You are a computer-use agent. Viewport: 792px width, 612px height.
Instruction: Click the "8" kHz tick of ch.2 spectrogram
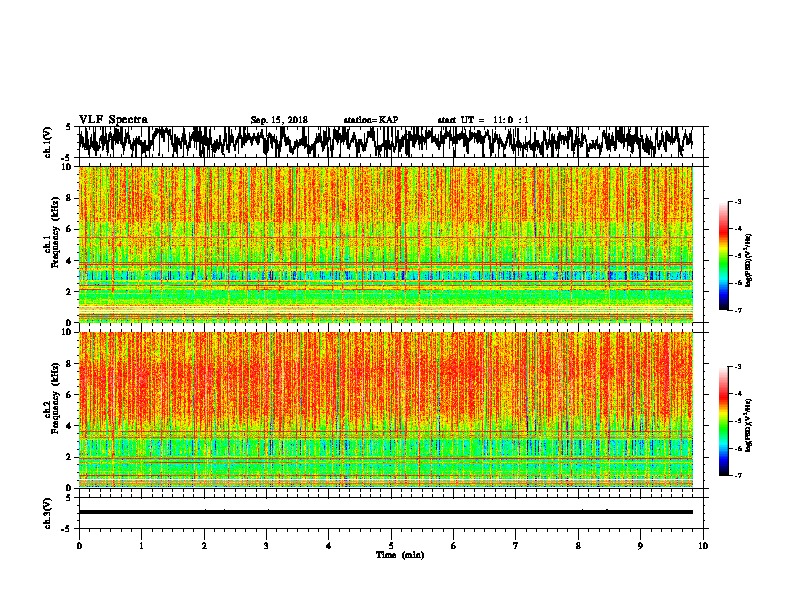coord(71,364)
